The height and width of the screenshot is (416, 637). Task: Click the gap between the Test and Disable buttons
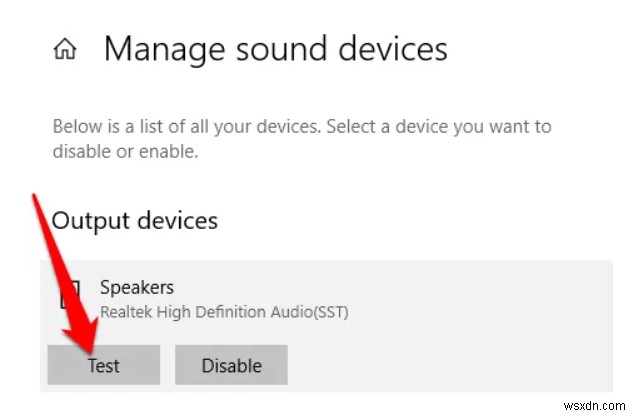[167, 365]
